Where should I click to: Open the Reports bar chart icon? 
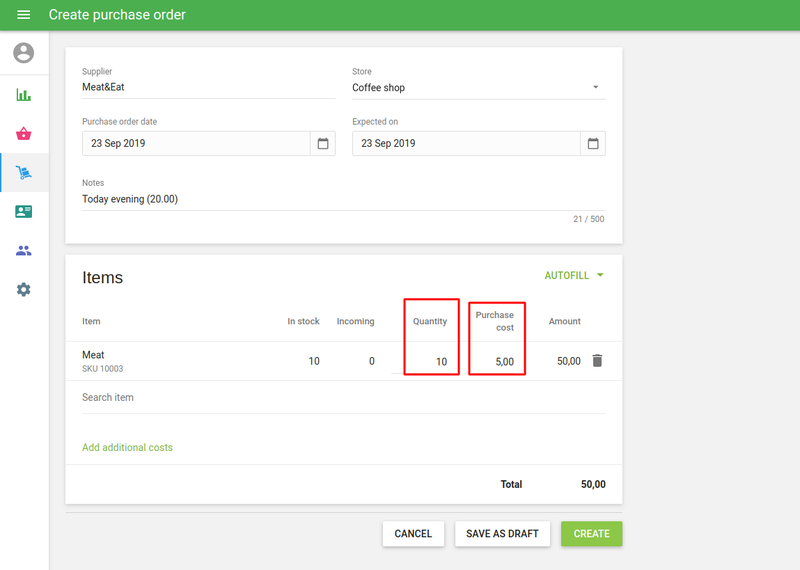coord(24,95)
